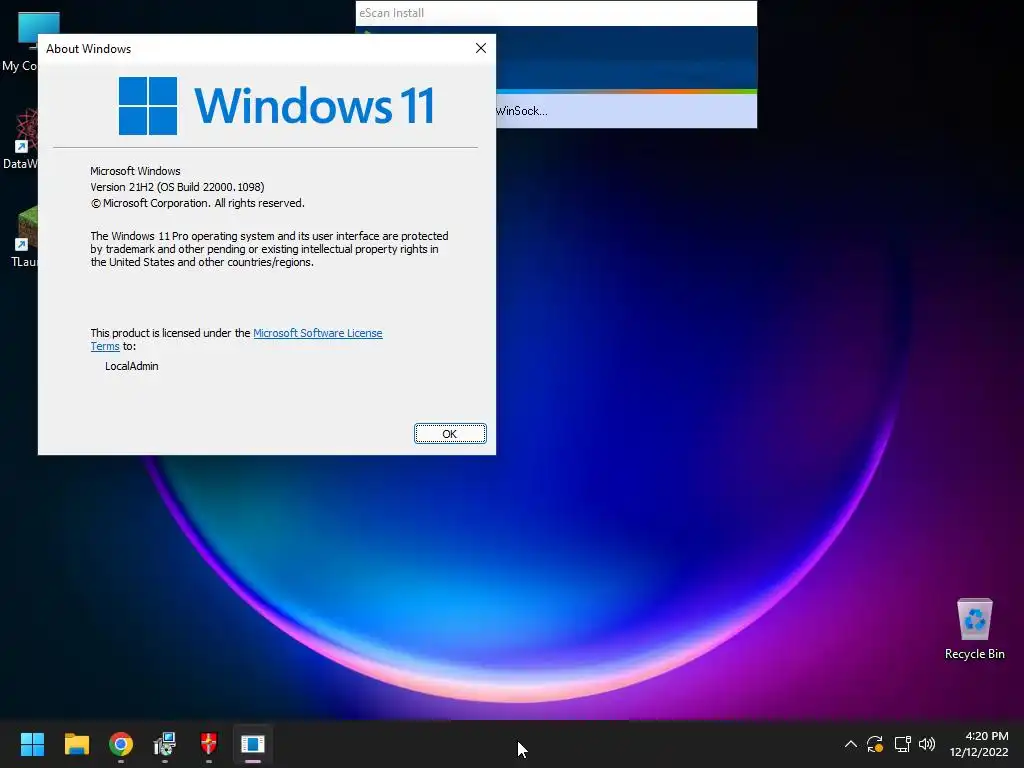Open the Microsoft Software License Terms link
The height and width of the screenshot is (768, 1024).
(x=236, y=340)
